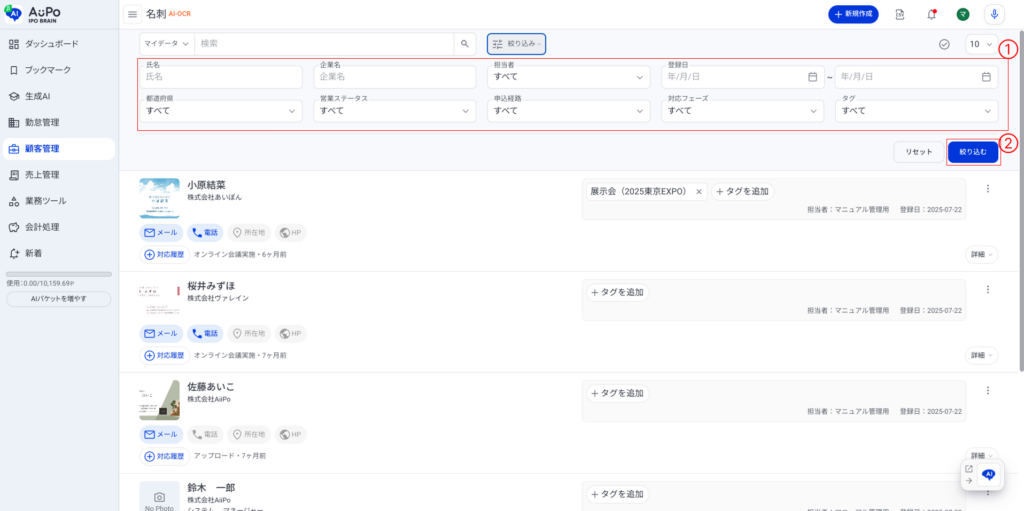
Task: Toggle the select-all circle checkmark
Action: pyautogui.click(x=944, y=44)
